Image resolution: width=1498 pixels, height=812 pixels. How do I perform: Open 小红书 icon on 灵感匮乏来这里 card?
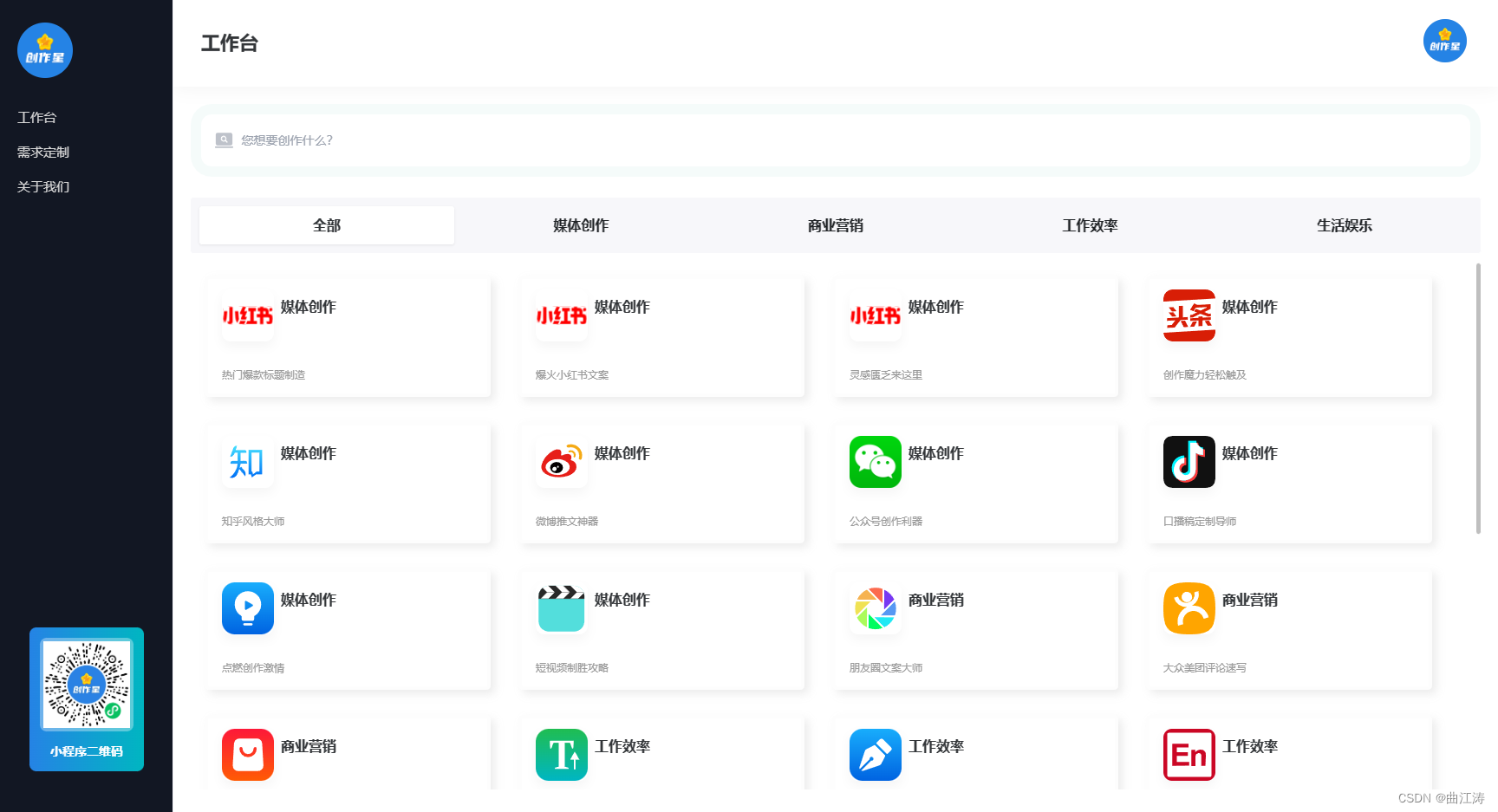[x=876, y=315]
